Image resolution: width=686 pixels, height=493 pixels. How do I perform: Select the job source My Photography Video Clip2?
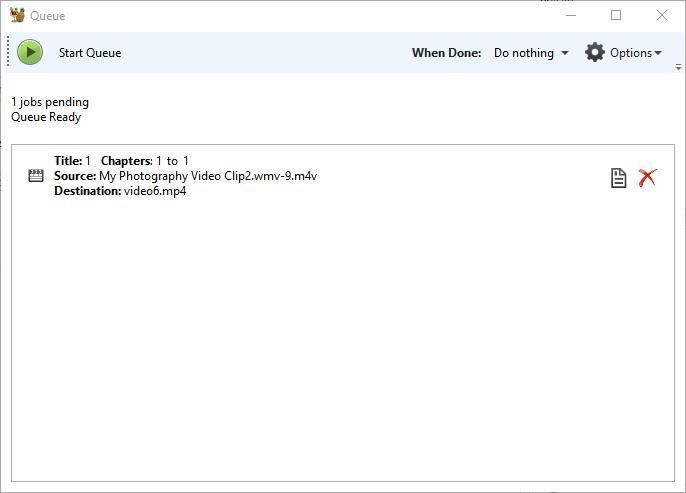tap(207, 176)
